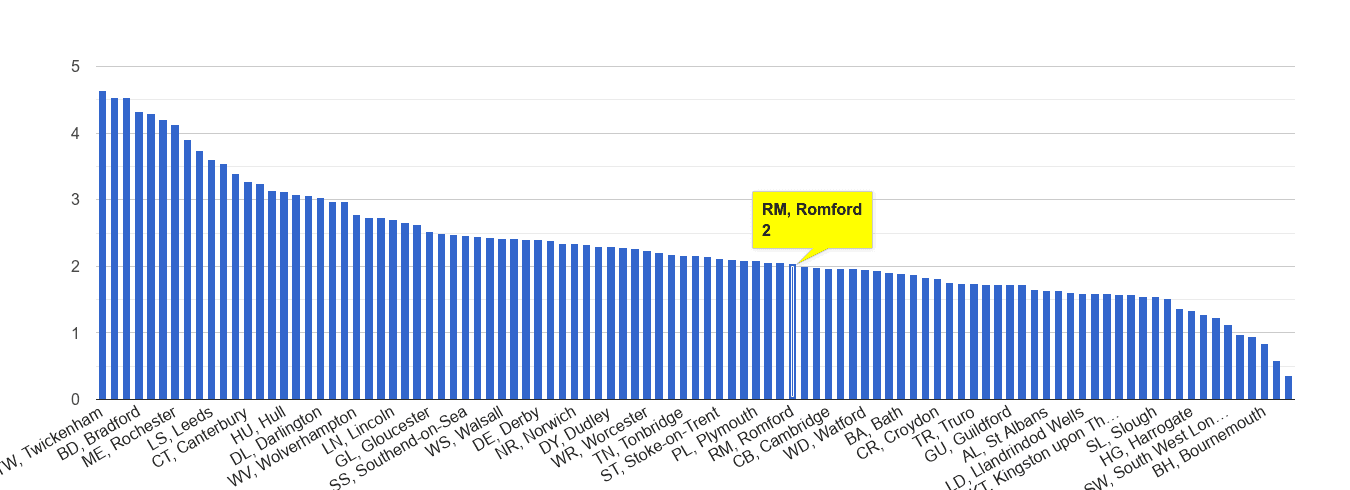Click the ME, Rochester bar
This screenshot has height=490, width=1350.
[x=175, y=262]
